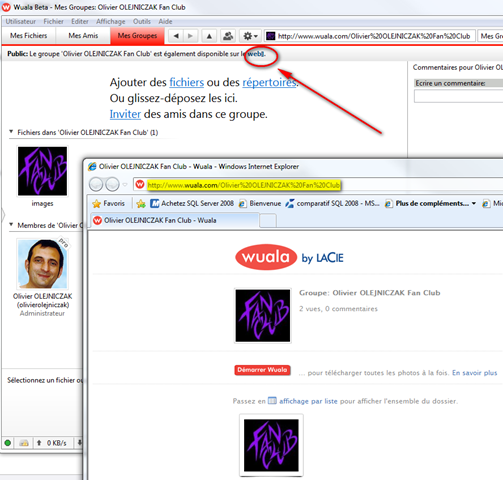Image resolution: width=503 pixels, height=480 pixels.
Task: Expand 'Plus de compléments...' dropdown in favorites bar
Action: tap(474, 203)
